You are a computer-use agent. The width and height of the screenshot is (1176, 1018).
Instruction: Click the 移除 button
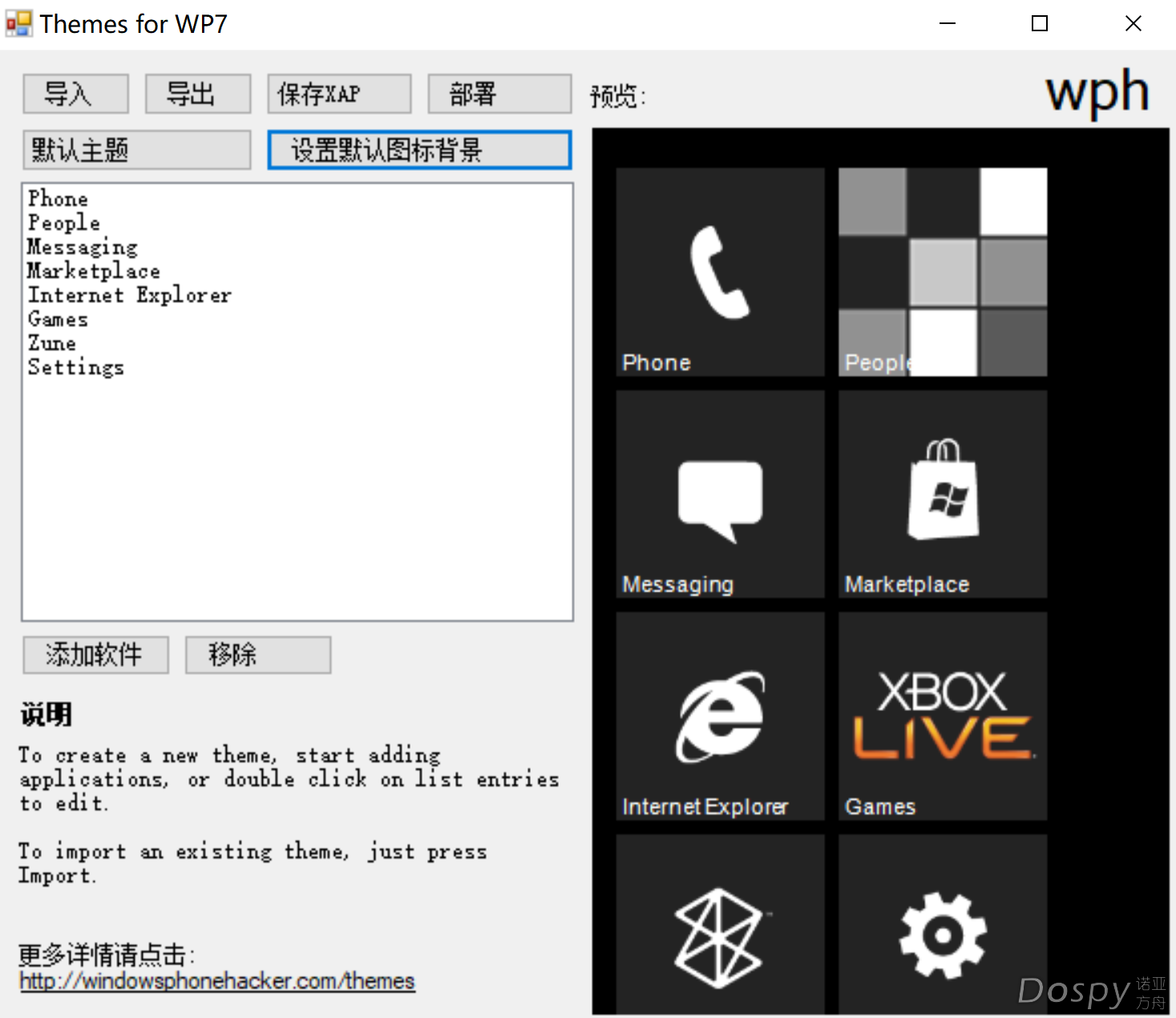point(258,655)
